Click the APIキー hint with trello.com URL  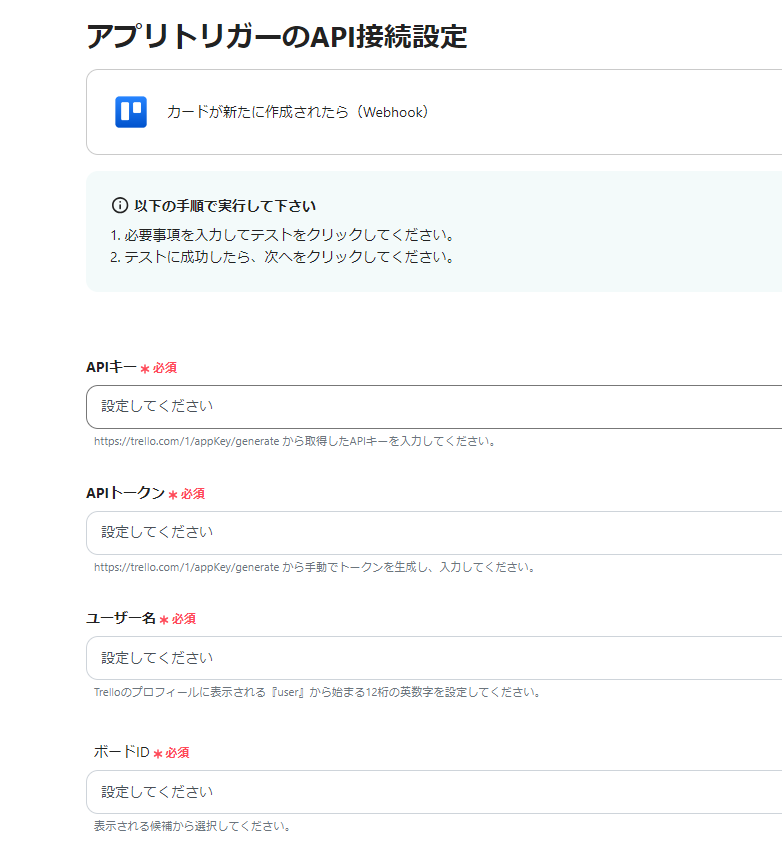pos(295,441)
